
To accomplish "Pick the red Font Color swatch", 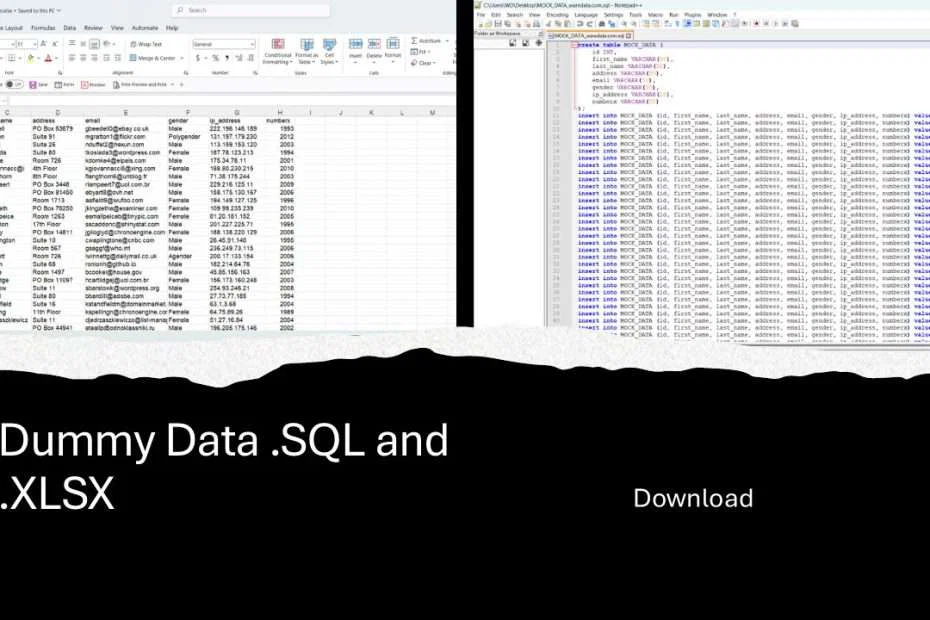I will tap(48, 58).
